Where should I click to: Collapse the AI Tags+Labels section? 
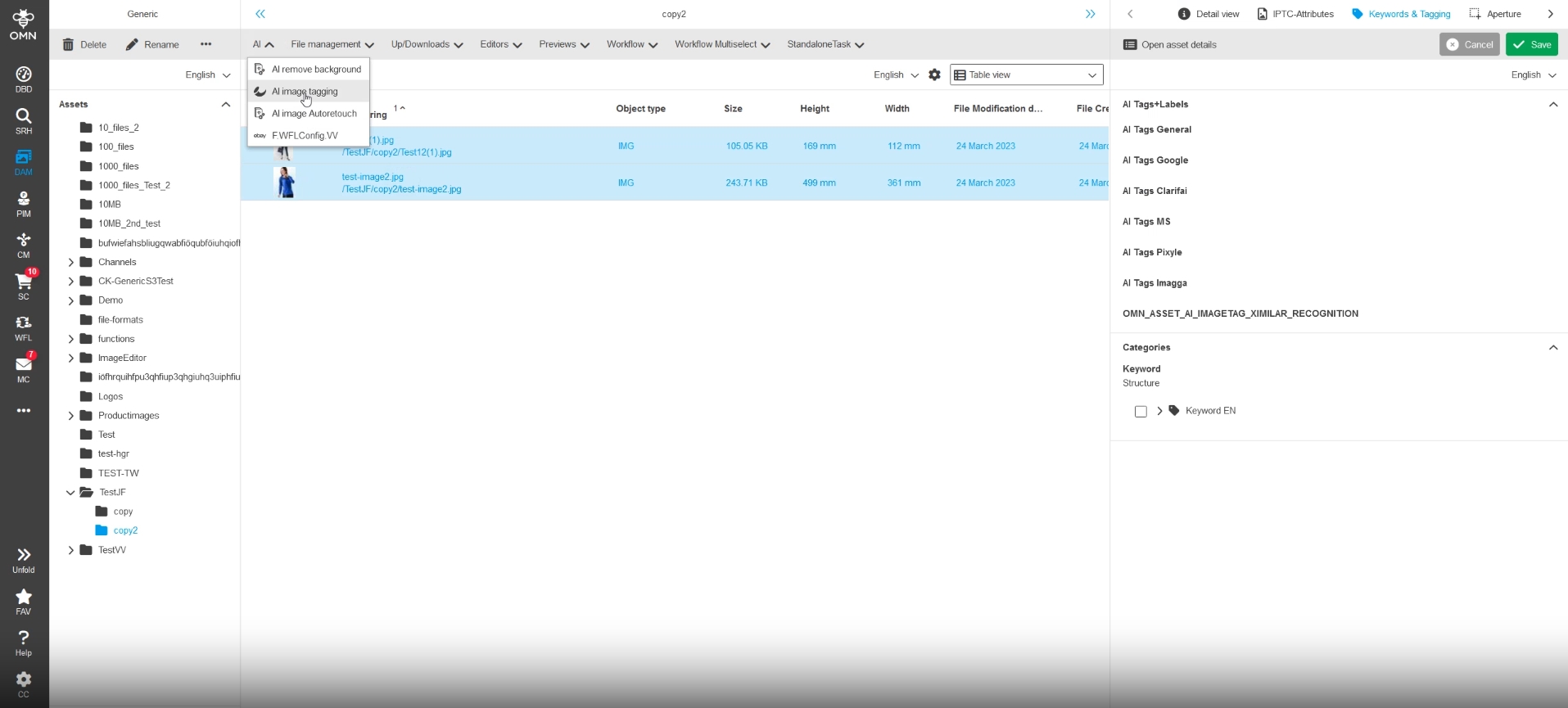pyautogui.click(x=1552, y=105)
